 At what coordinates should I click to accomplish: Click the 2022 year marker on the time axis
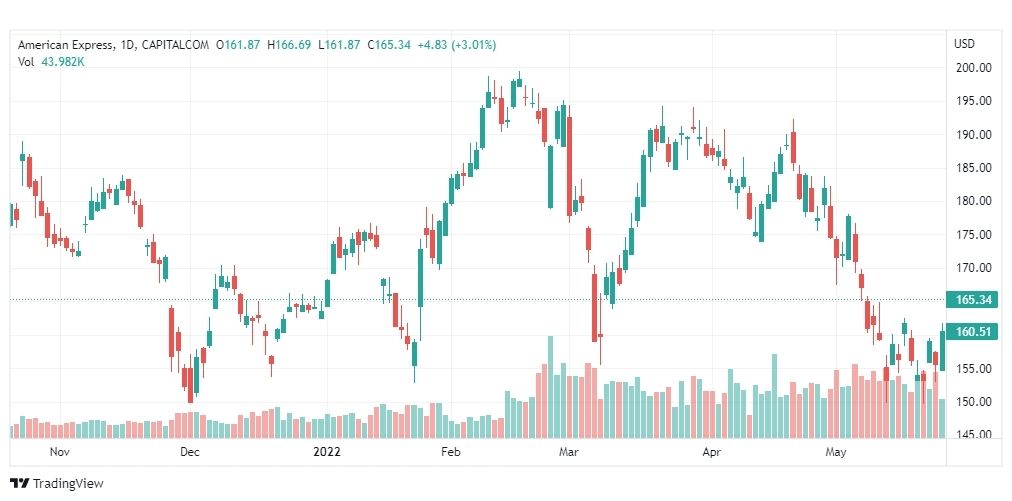tap(327, 452)
